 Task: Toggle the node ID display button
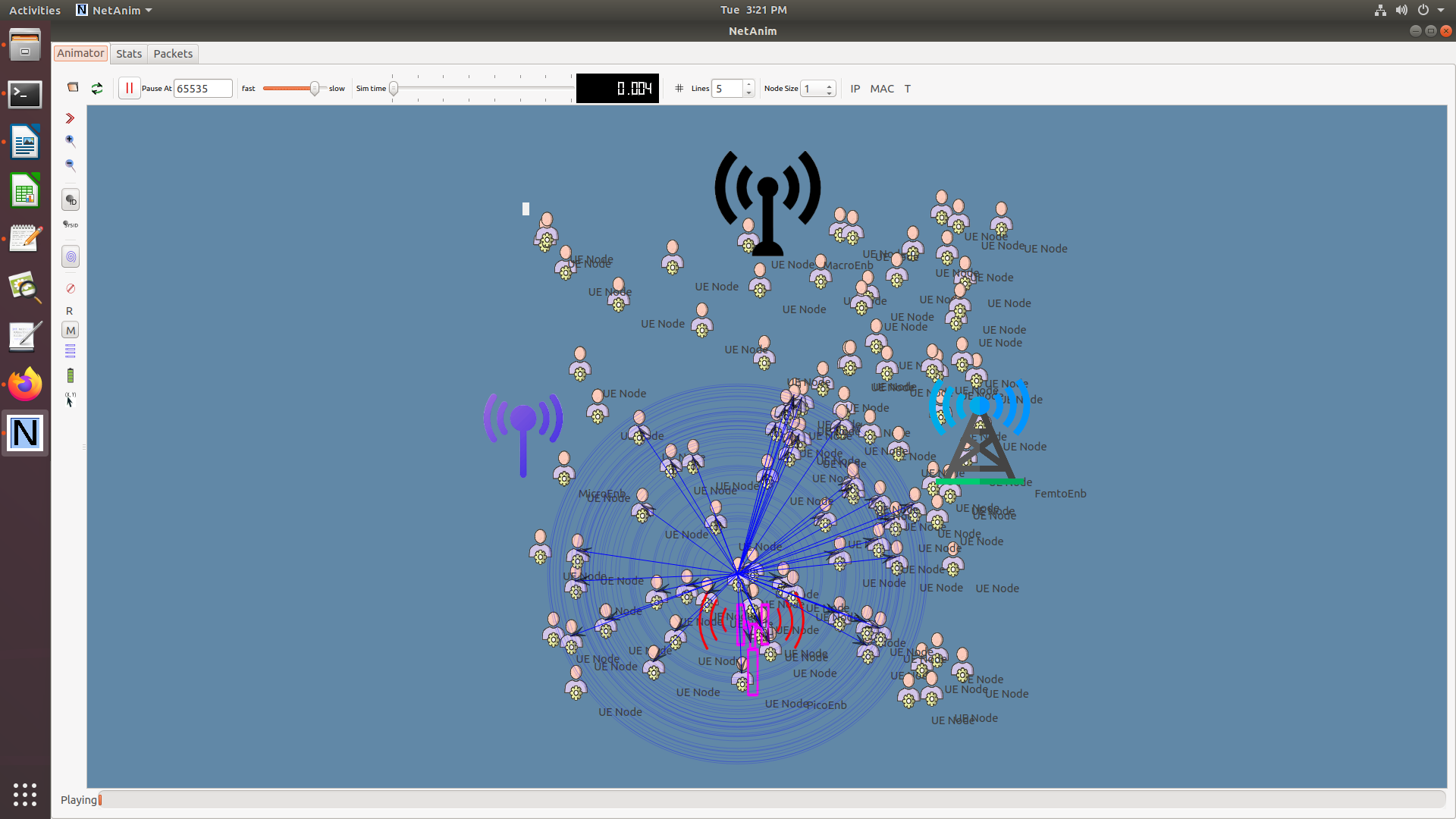tap(71, 200)
